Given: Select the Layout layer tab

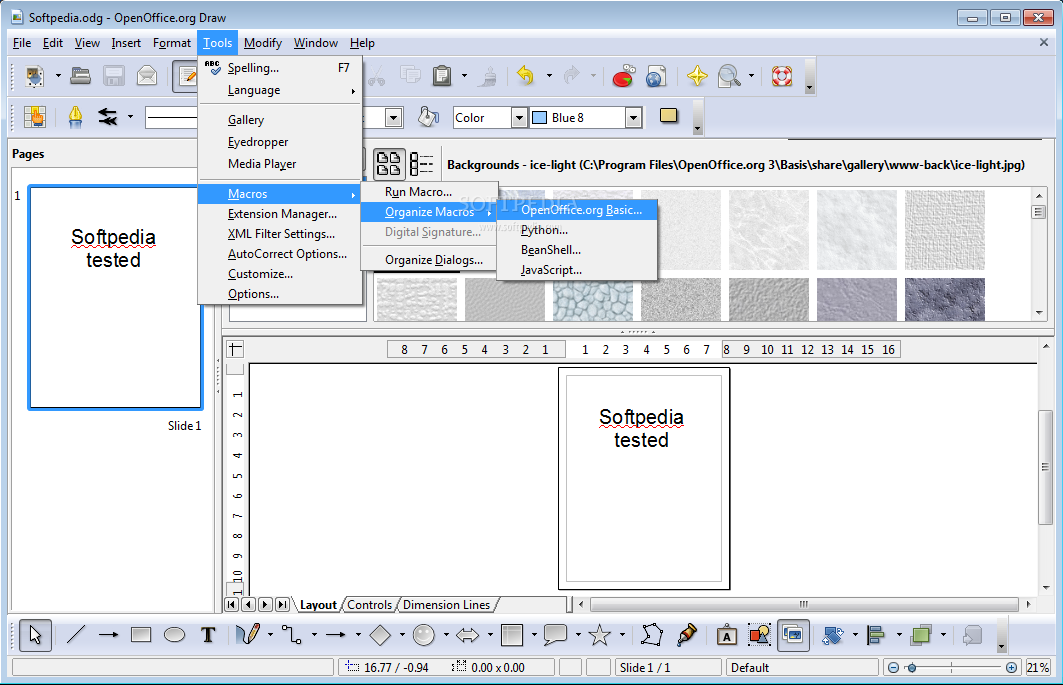Looking at the screenshot, I should (319, 604).
